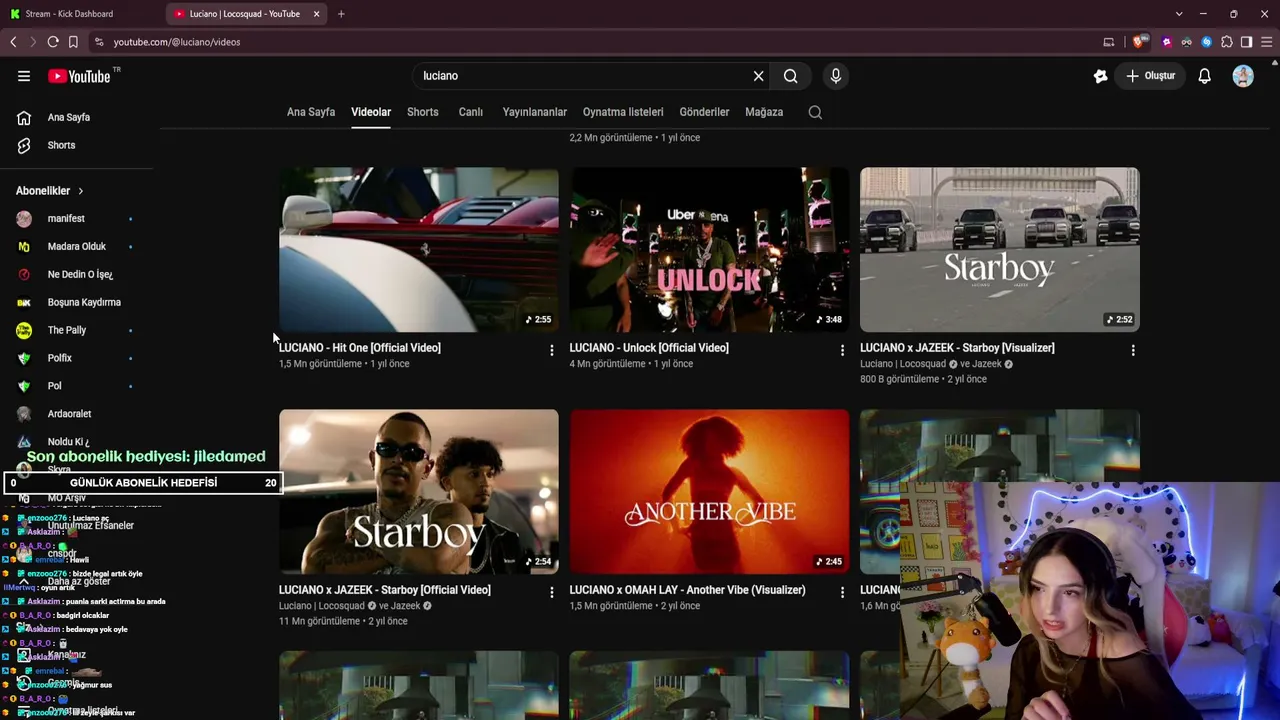Open the Oynatma listeleri tab
Image resolution: width=1280 pixels, height=720 pixels.
coord(623,112)
